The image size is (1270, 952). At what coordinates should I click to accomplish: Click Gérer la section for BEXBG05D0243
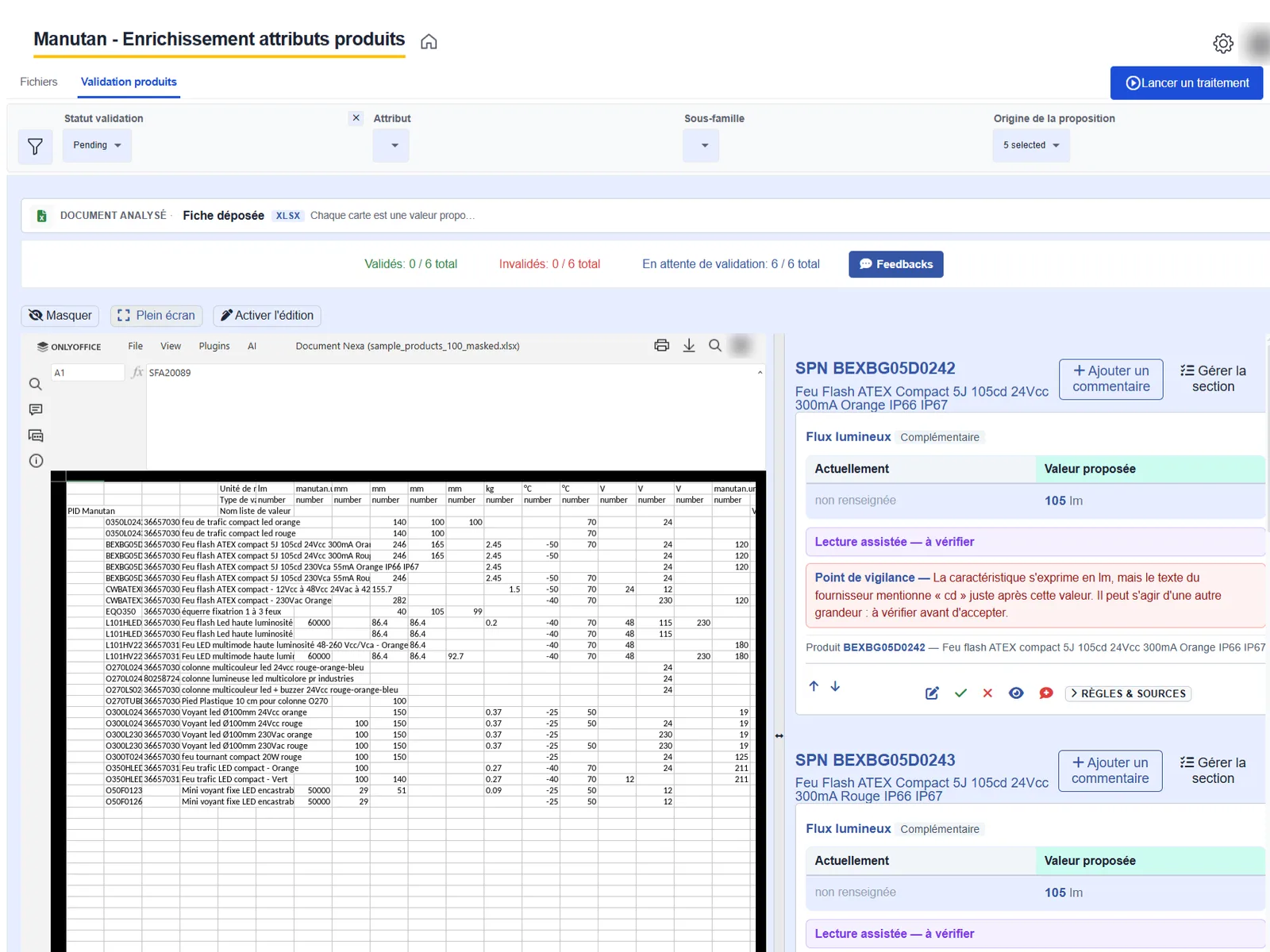pos(1213,771)
